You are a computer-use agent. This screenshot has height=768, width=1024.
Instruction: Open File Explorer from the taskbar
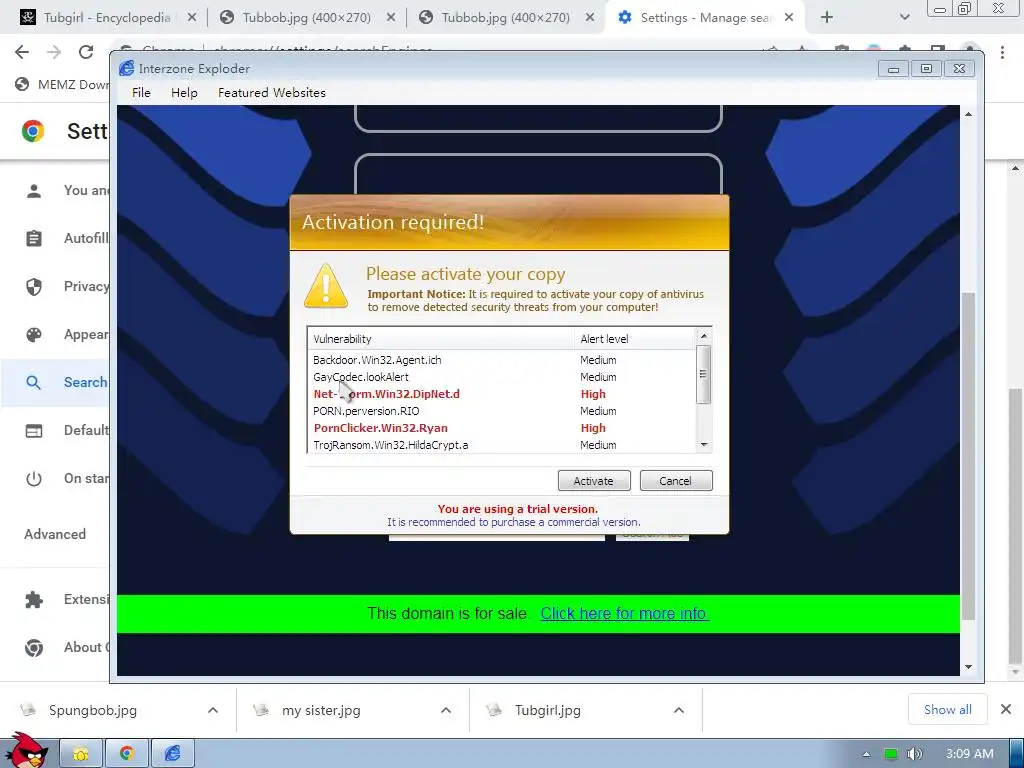pyautogui.click(x=81, y=754)
